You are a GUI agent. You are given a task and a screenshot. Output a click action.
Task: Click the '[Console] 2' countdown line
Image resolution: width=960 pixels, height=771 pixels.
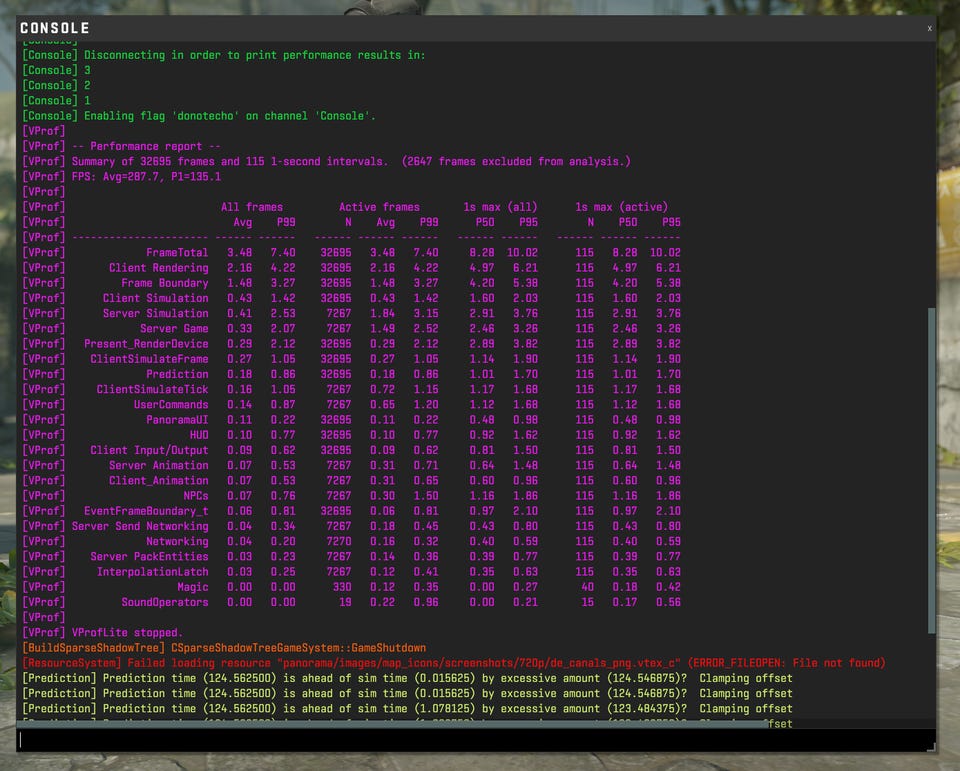(x=56, y=86)
